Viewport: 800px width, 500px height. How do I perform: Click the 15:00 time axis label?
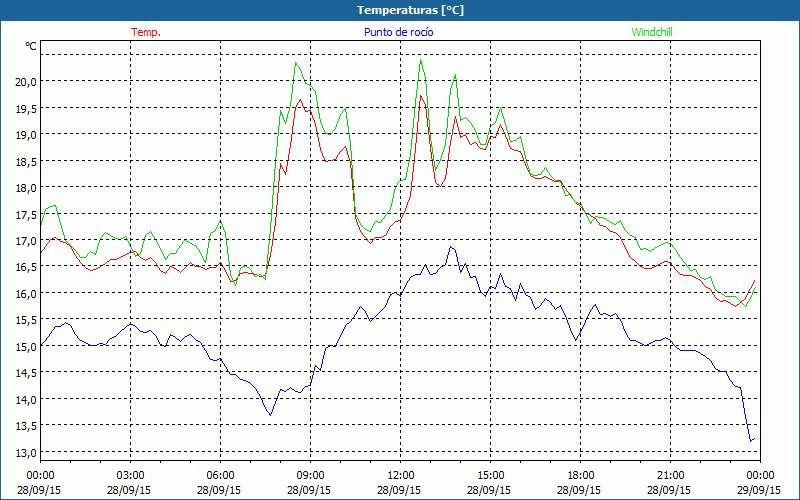coord(490,476)
